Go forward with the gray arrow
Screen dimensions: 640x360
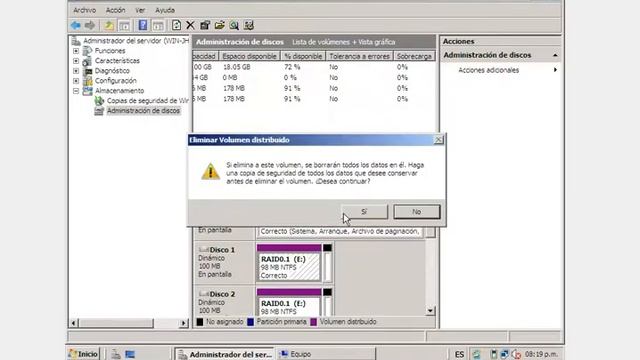click(90, 25)
